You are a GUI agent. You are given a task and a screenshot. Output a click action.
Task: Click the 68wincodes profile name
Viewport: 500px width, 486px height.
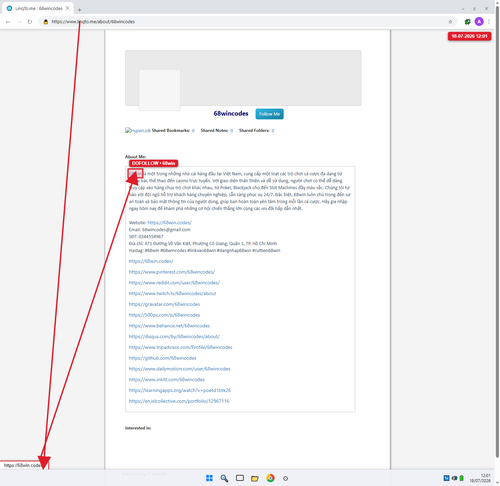click(231, 114)
